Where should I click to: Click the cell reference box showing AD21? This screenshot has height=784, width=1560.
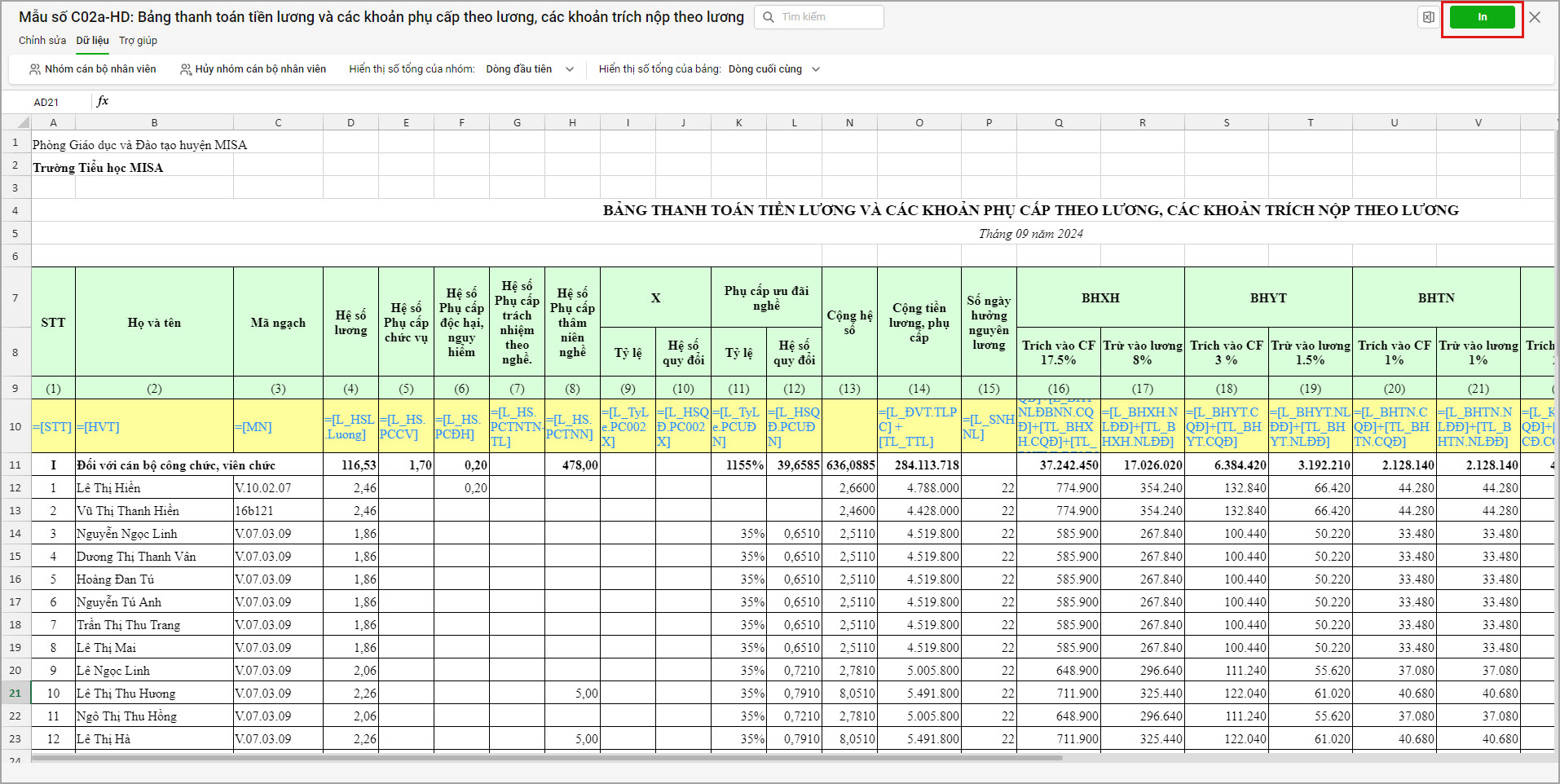coord(46,102)
